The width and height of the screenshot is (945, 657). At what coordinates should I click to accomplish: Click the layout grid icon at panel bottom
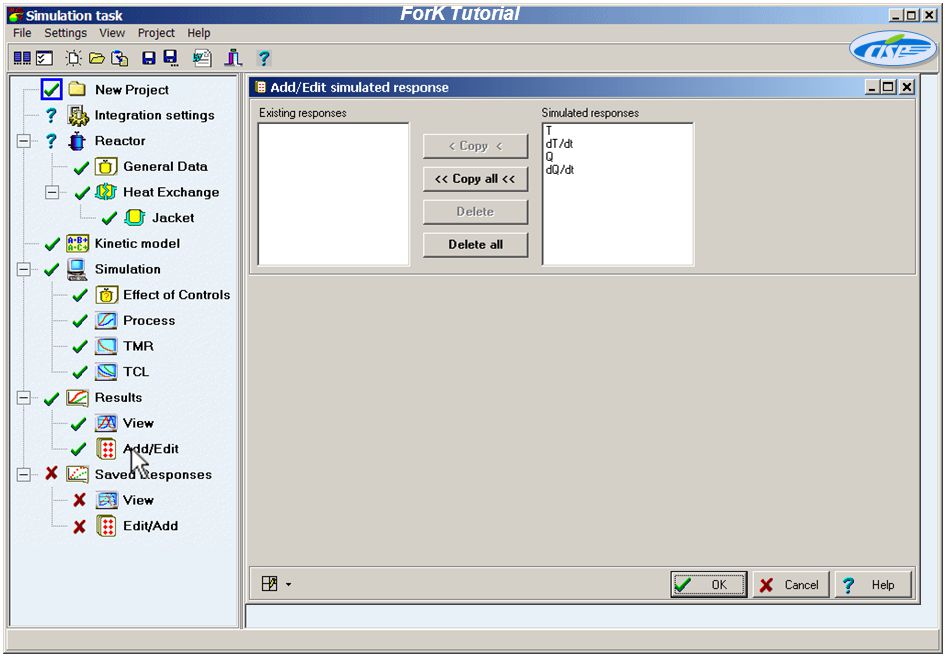[x=269, y=583]
